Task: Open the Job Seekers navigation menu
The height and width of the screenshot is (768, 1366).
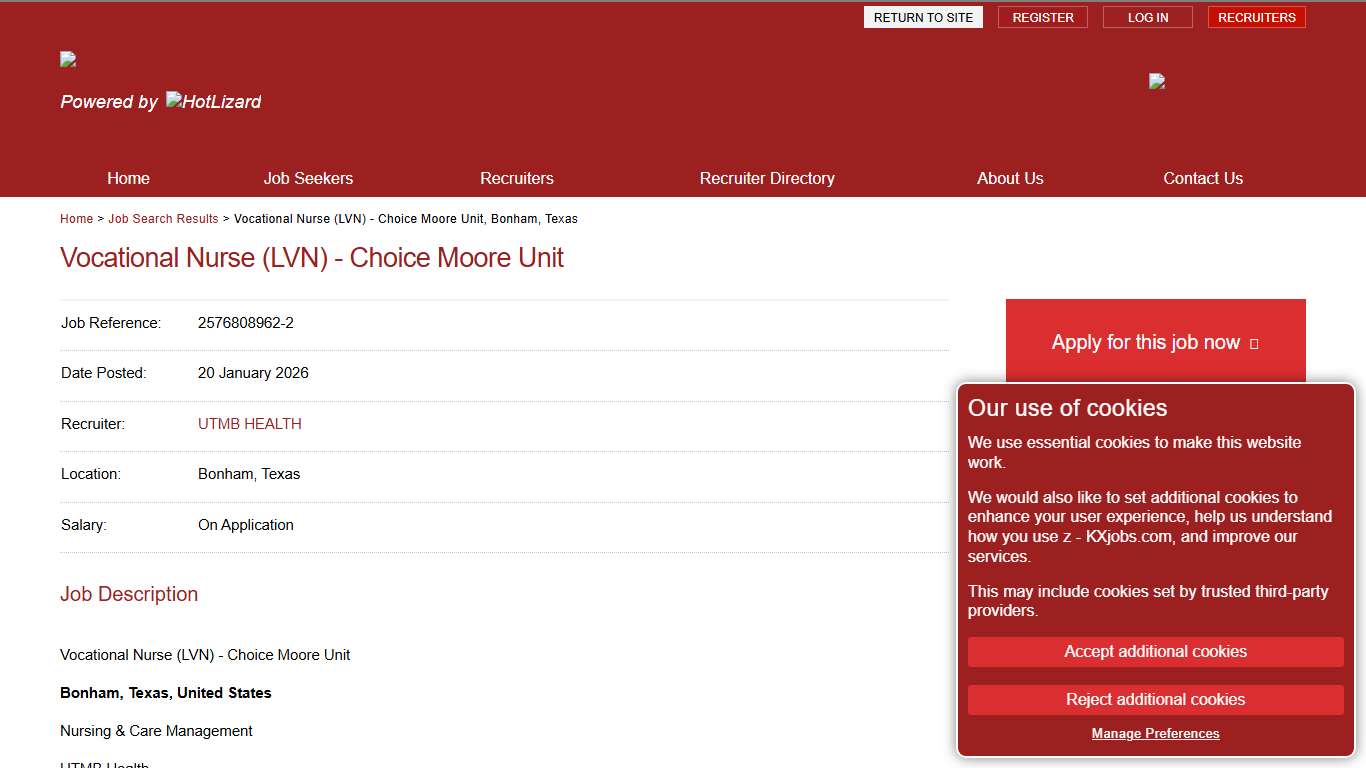Action: pyautogui.click(x=308, y=178)
